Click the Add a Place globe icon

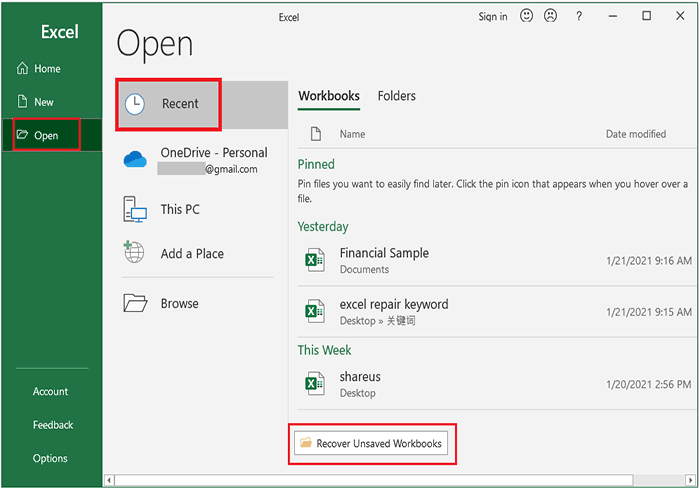(134, 253)
